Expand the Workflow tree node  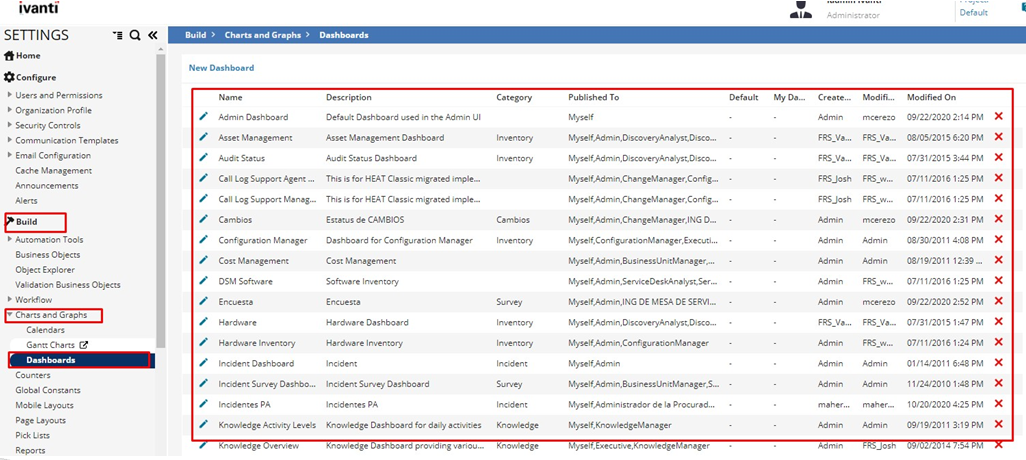[10, 300]
